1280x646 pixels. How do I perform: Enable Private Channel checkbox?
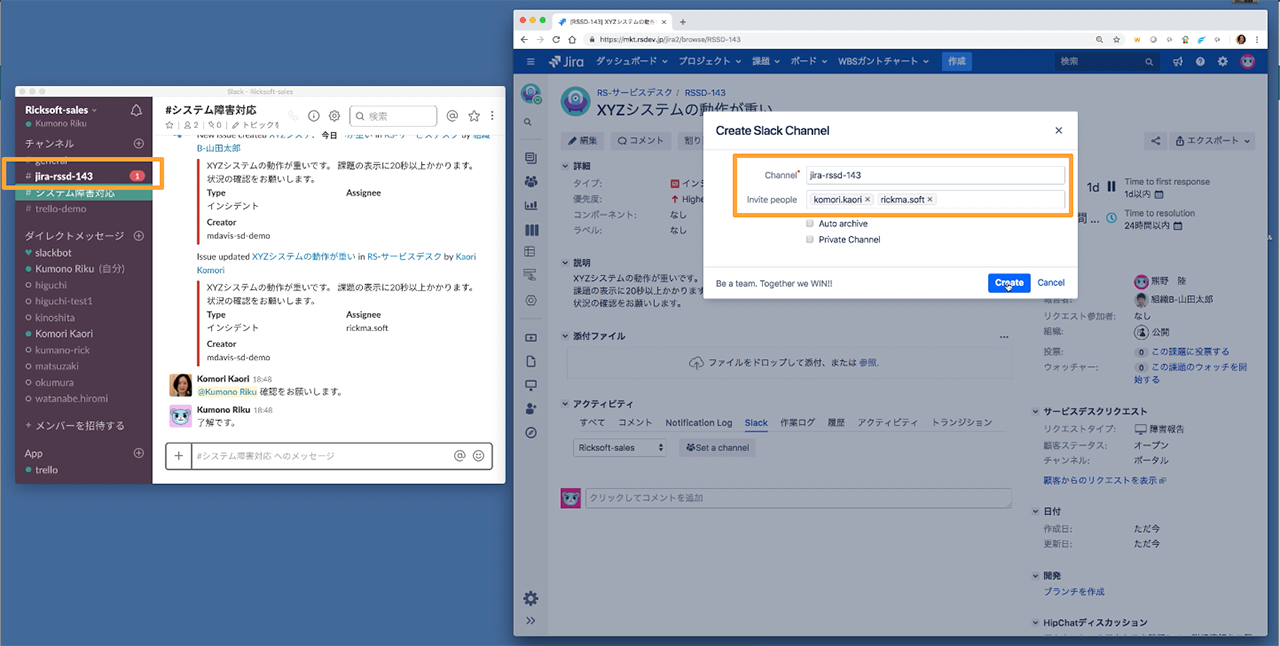[810, 240]
